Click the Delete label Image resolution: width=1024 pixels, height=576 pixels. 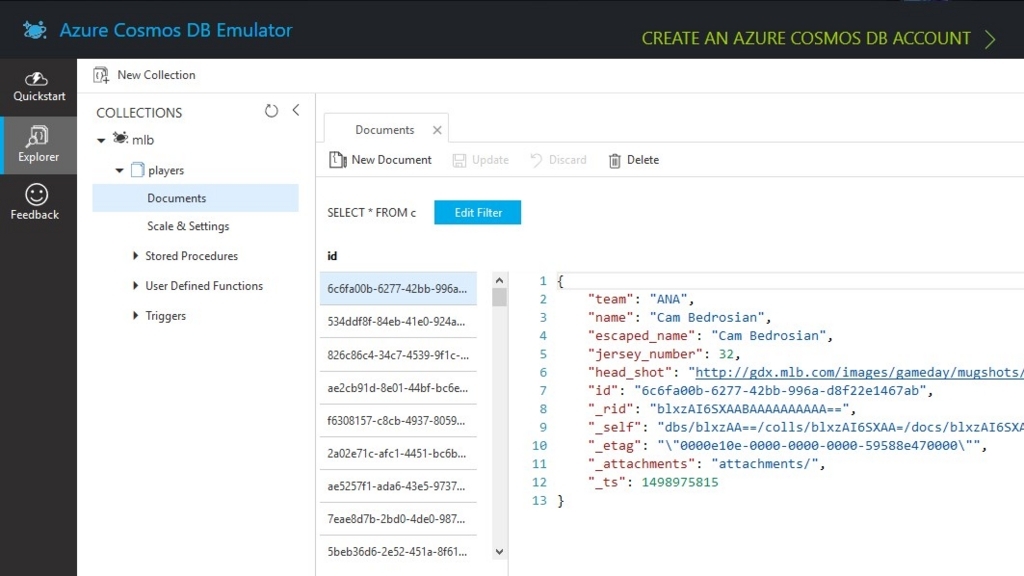(643, 159)
